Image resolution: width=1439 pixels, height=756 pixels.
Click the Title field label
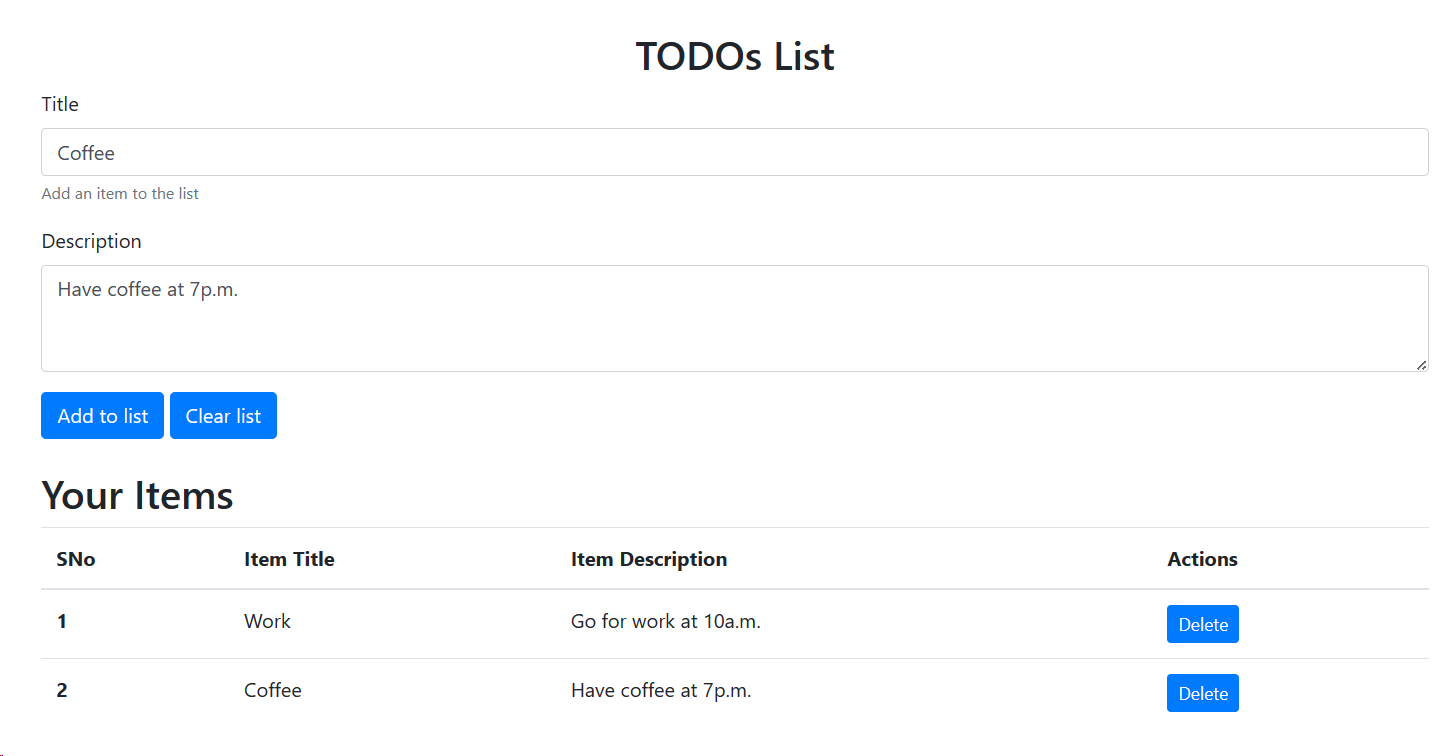(60, 104)
